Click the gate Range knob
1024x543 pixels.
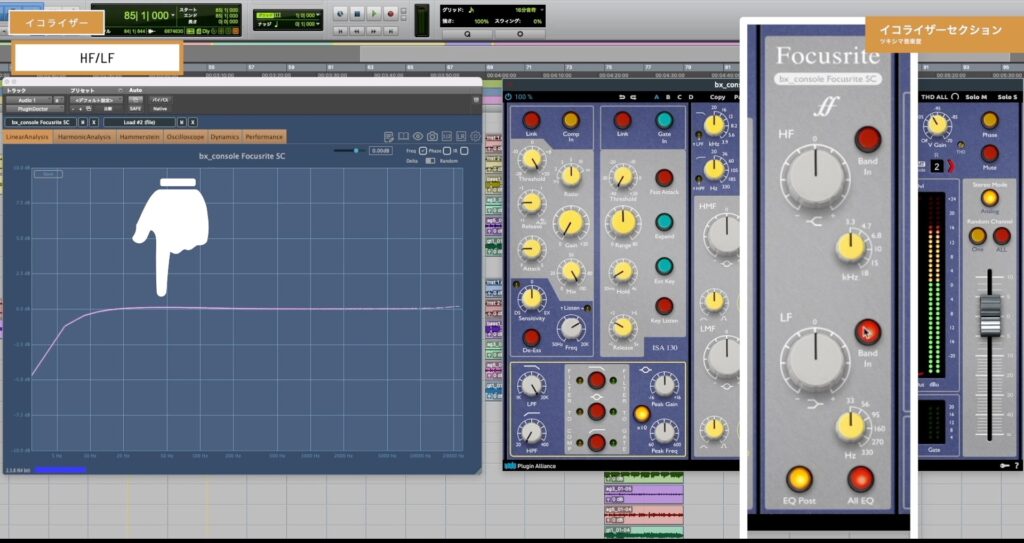623,223
